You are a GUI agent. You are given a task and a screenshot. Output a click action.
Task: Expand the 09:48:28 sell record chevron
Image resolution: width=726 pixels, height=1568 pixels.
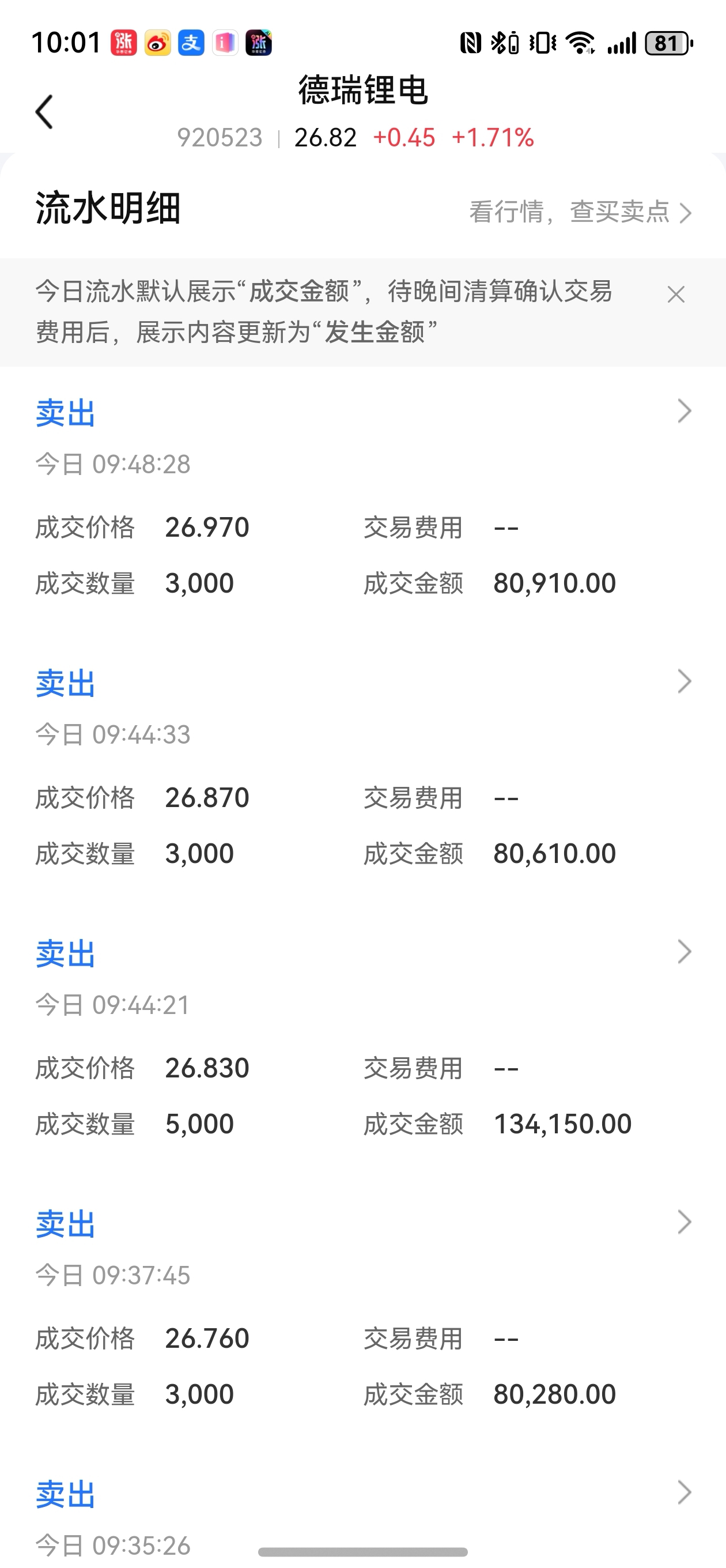point(685,412)
